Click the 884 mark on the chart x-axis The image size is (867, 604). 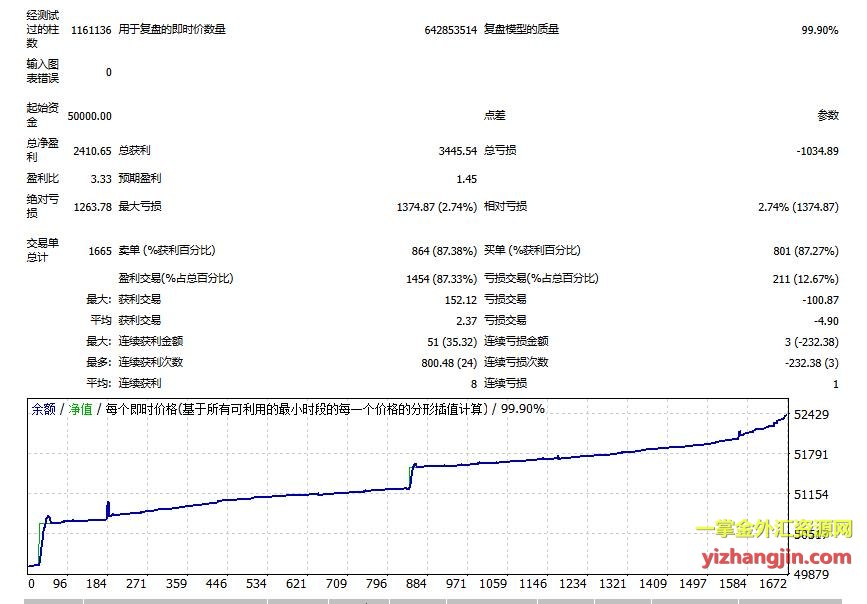(x=414, y=584)
